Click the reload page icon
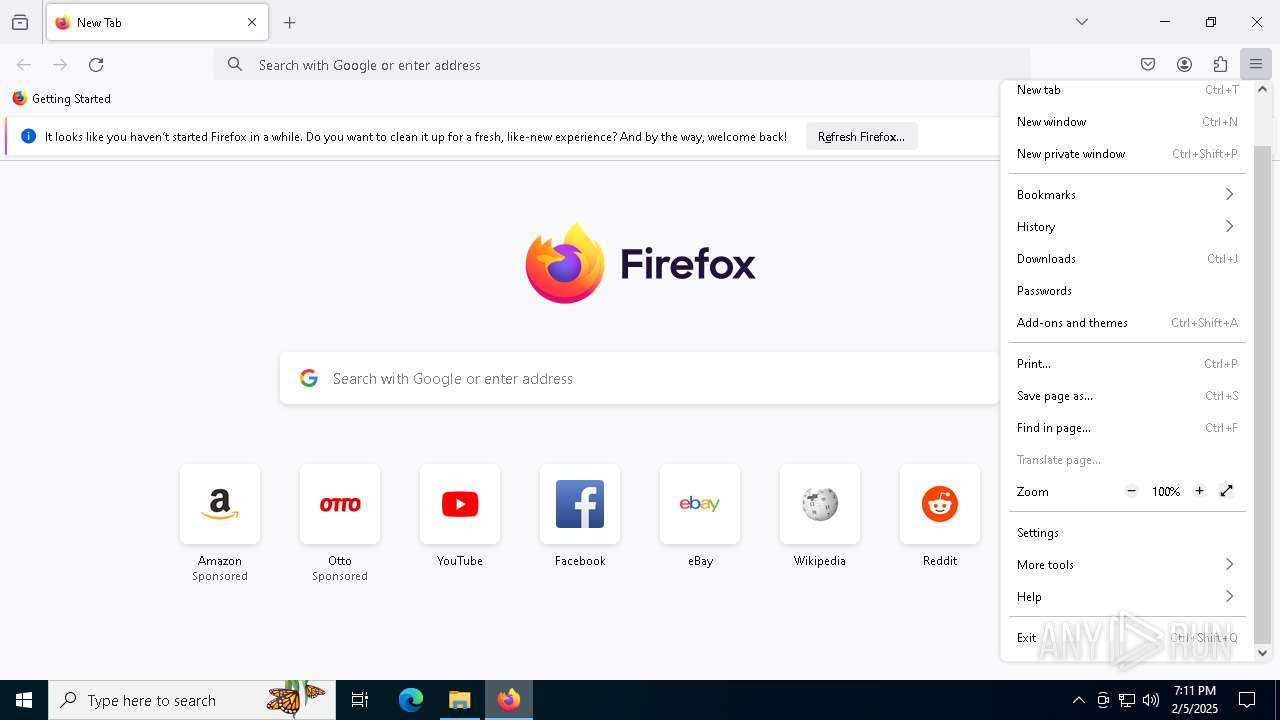Viewport: 1280px width, 720px height. [x=96, y=65]
